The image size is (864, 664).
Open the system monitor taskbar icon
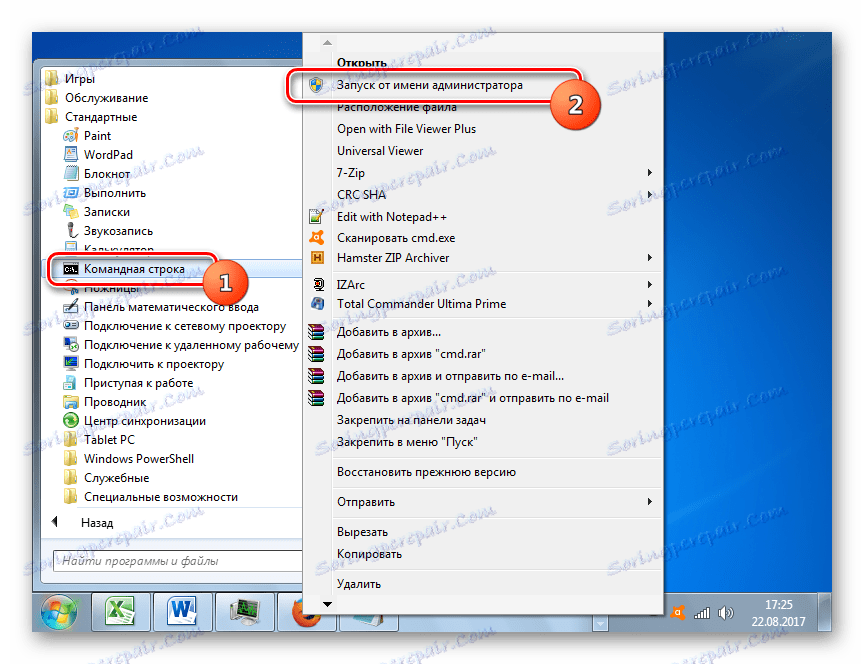[x=244, y=611]
